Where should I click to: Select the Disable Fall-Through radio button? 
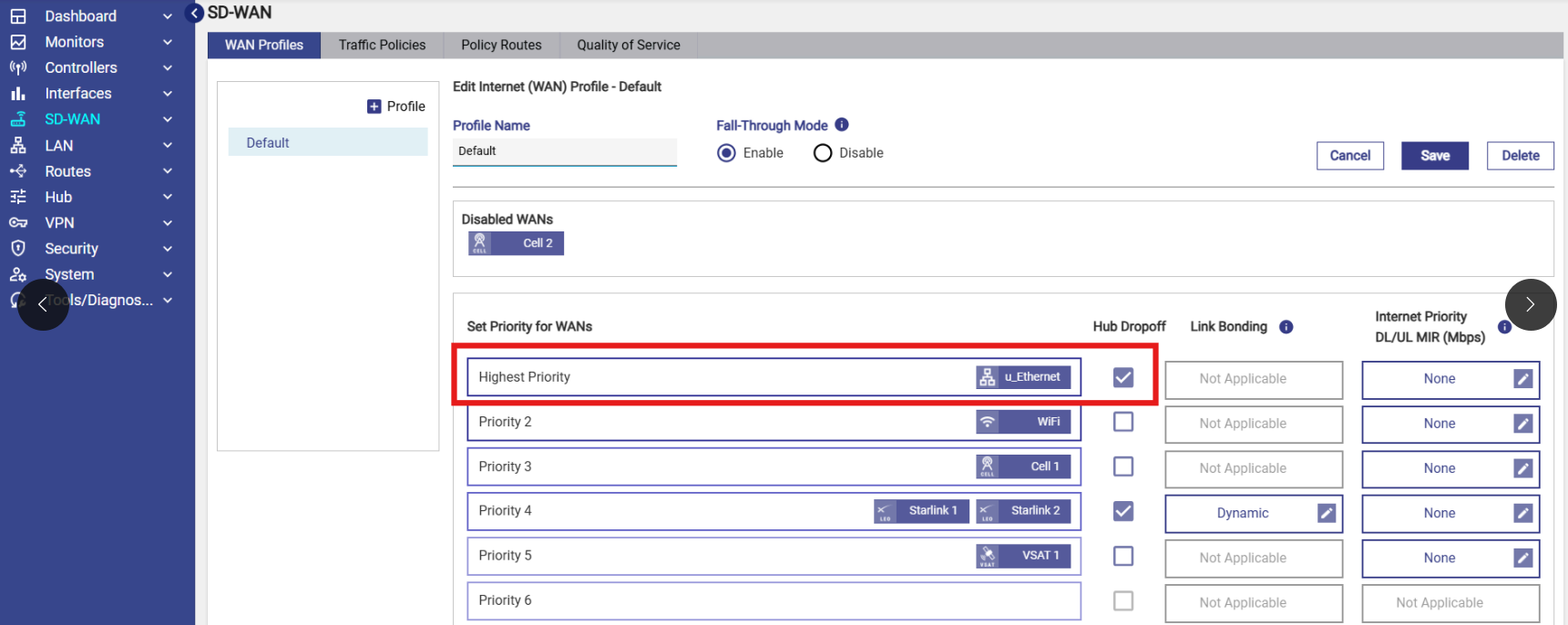point(823,153)
